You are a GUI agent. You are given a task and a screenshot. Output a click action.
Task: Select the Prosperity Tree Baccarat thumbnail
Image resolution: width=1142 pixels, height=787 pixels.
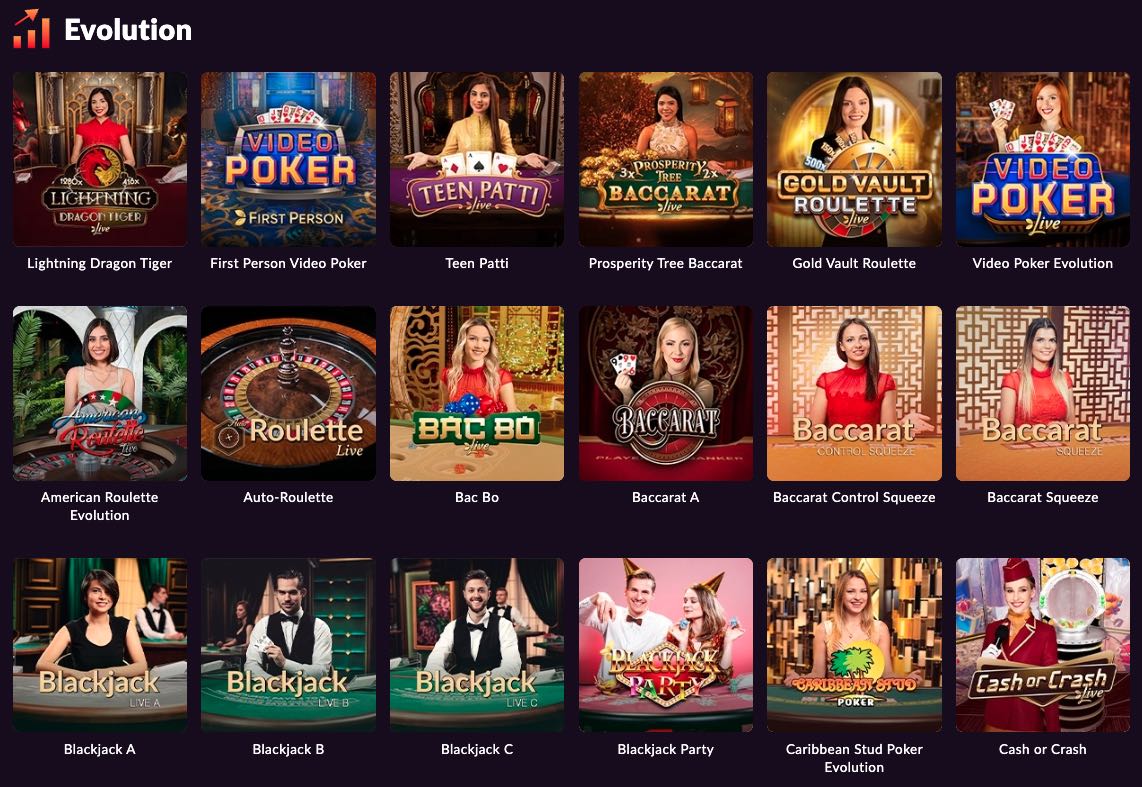pyautogui.click(x=666, y=159)
